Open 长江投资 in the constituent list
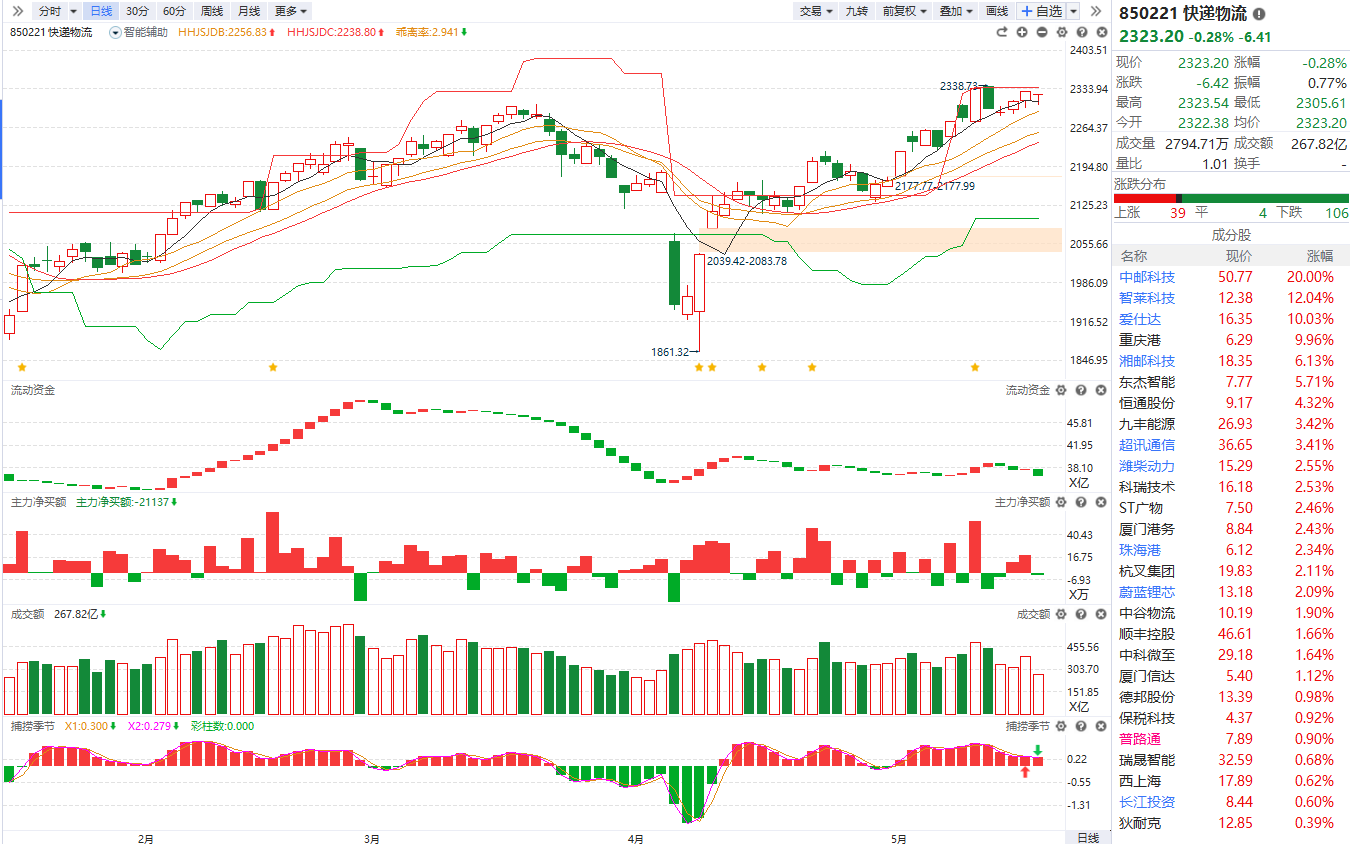1350x844 pixels. 1147,802
